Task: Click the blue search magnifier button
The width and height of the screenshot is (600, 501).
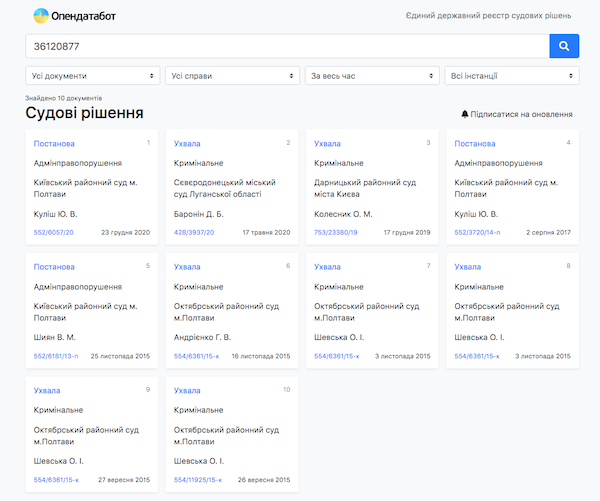Action: point(564,46)
